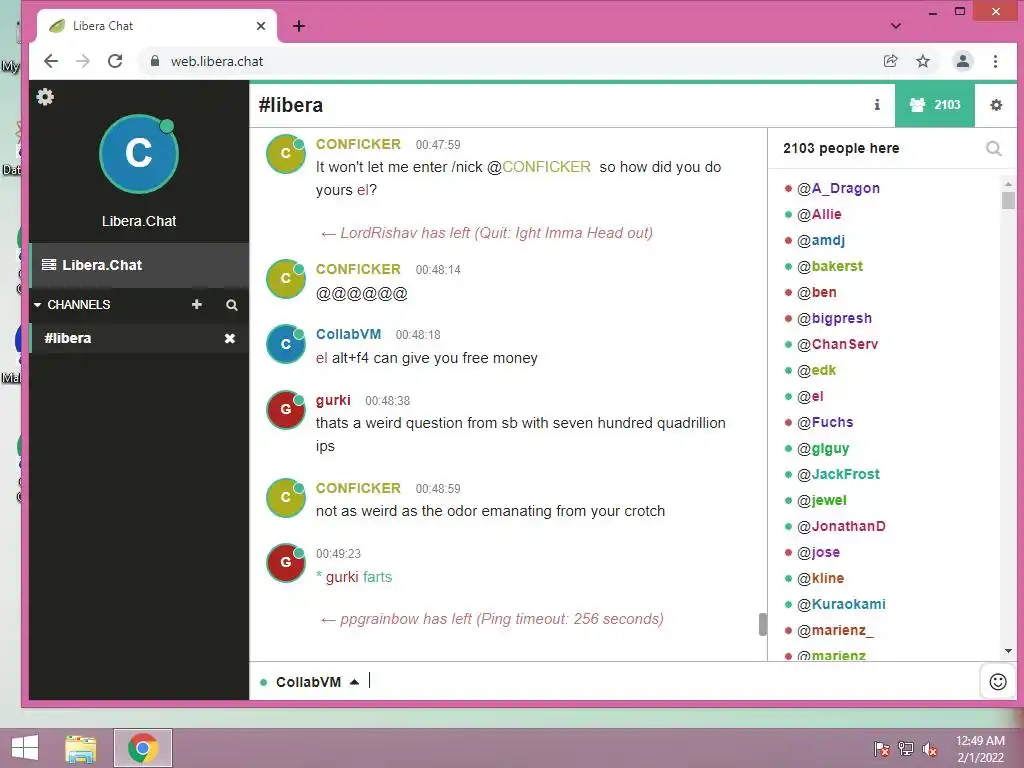The width and height of the screenshot is (1024, 768).
Task: Select @marienz_ in the user list
Action: [835, 631]
